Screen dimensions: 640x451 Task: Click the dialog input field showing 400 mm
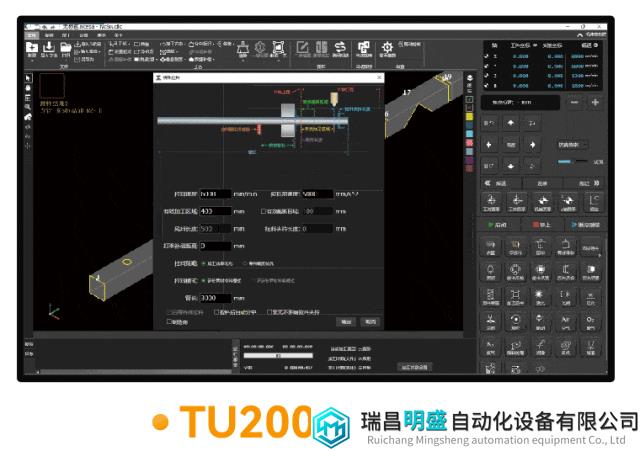pos(215,211)
